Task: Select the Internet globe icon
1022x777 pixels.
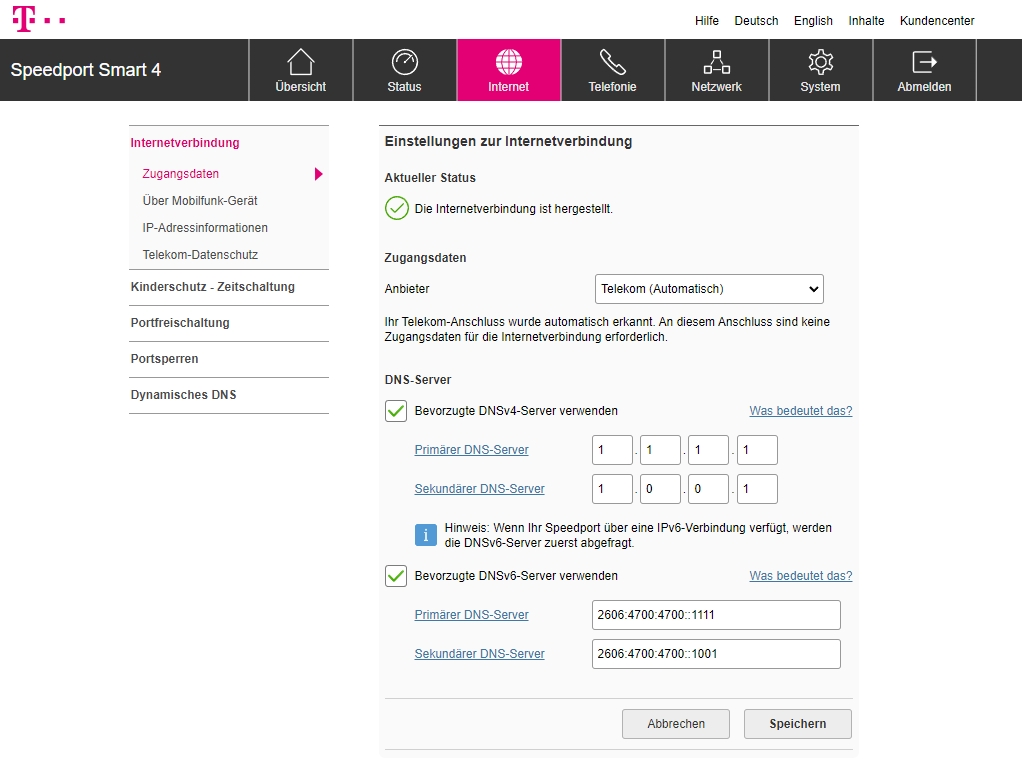Action: point(508,63)
